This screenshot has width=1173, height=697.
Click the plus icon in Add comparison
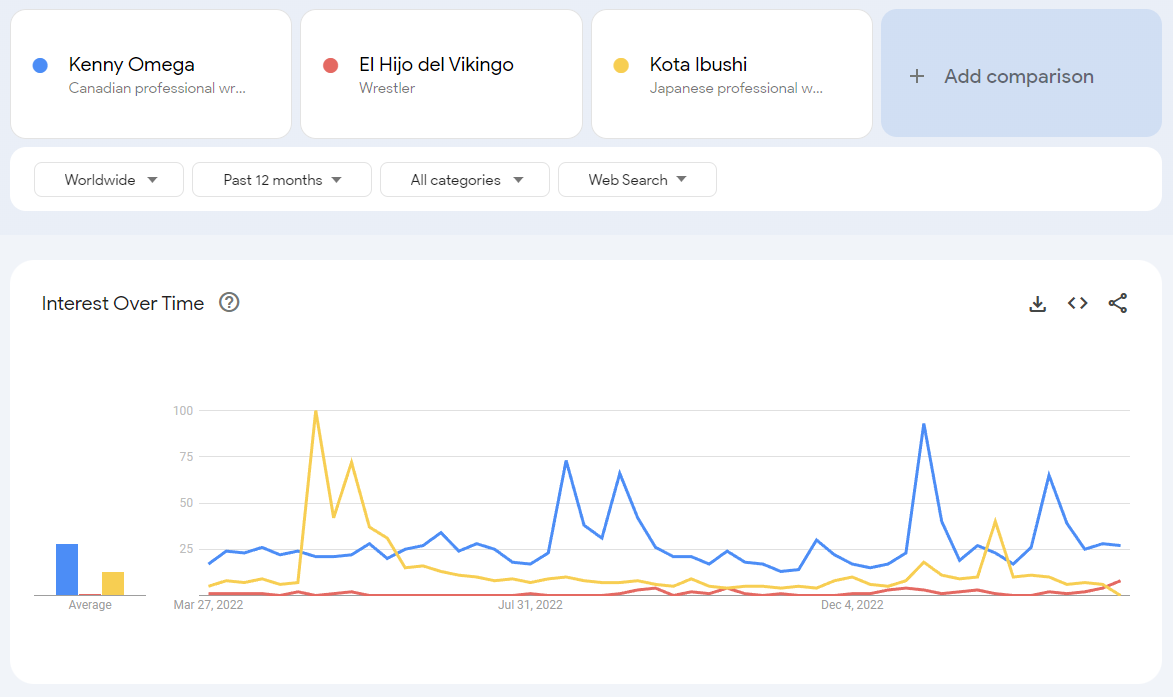coord(917,76)
